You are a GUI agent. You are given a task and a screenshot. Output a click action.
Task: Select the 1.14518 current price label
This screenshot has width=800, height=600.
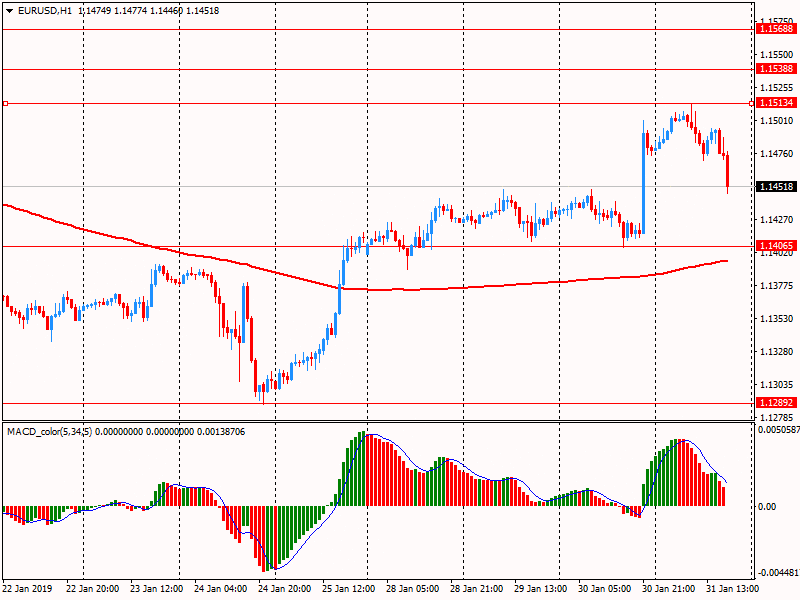click(x=776, y=186)
